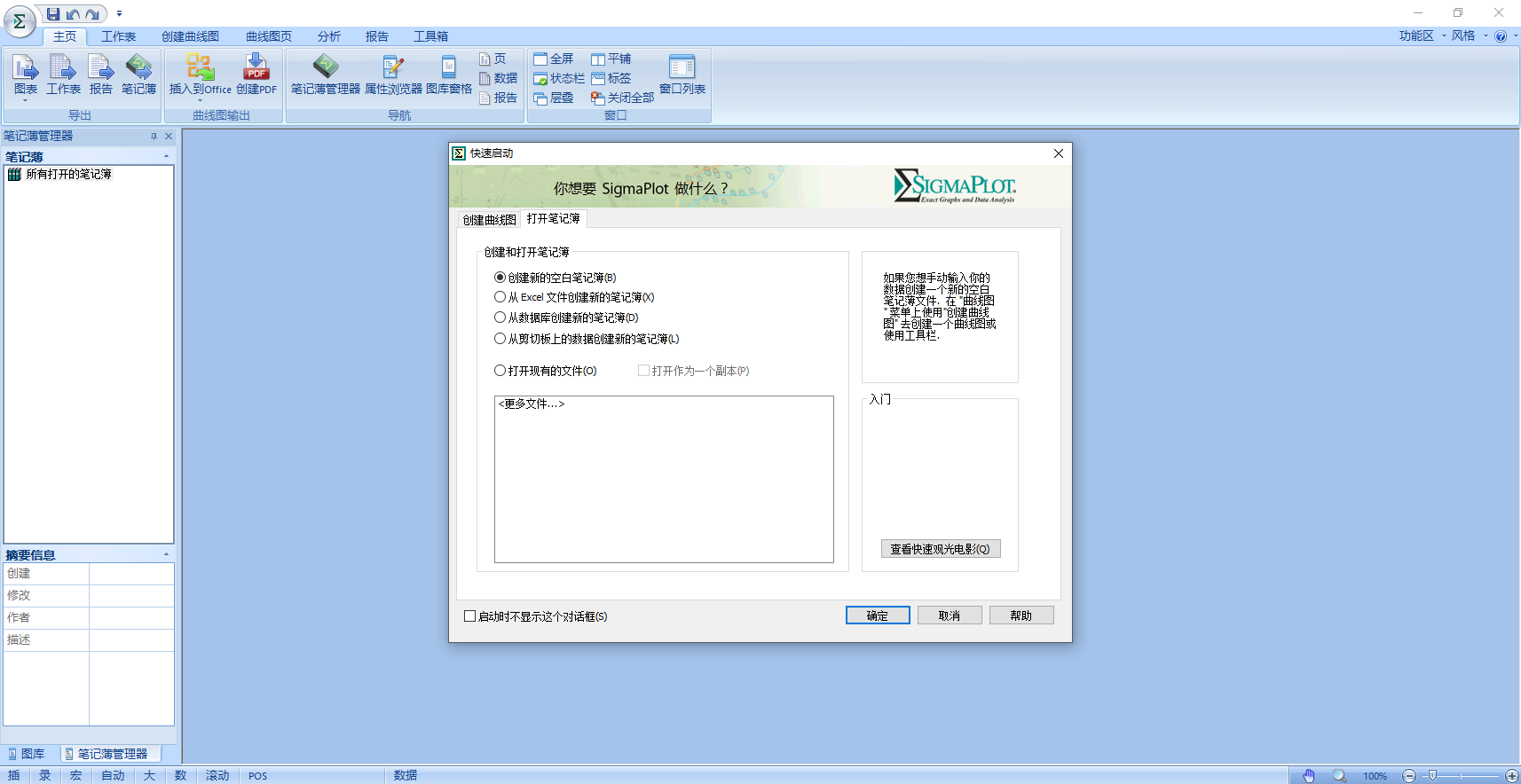Select '<More files...>' in the file list
This screenshot has height=784, width=1521.
(x=532, y=404)
